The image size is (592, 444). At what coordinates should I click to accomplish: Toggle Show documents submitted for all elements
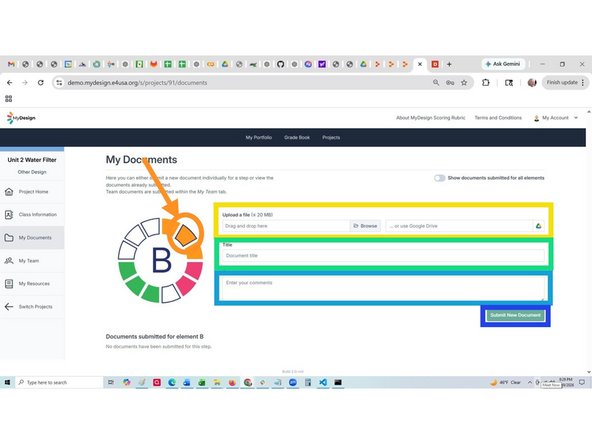pyautogui.click(x=439, y=178)
